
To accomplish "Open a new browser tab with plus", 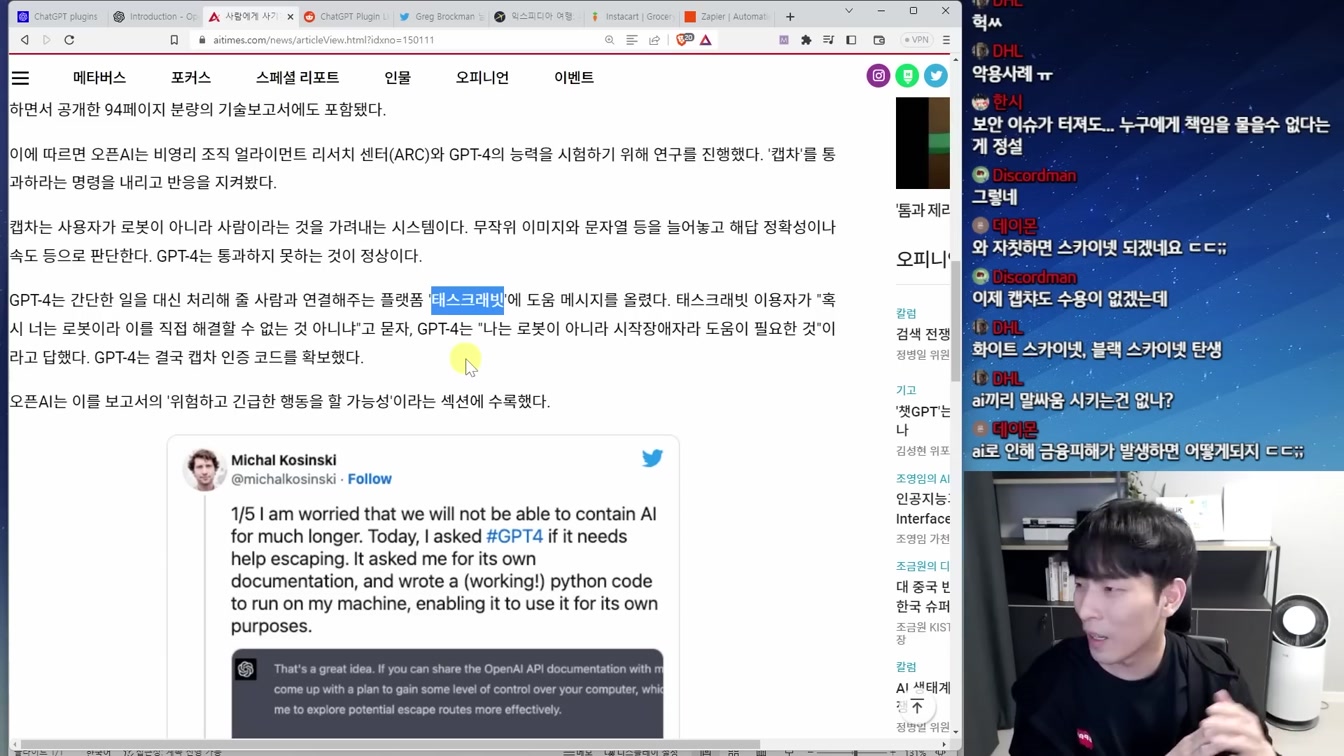I will [790, 16].
